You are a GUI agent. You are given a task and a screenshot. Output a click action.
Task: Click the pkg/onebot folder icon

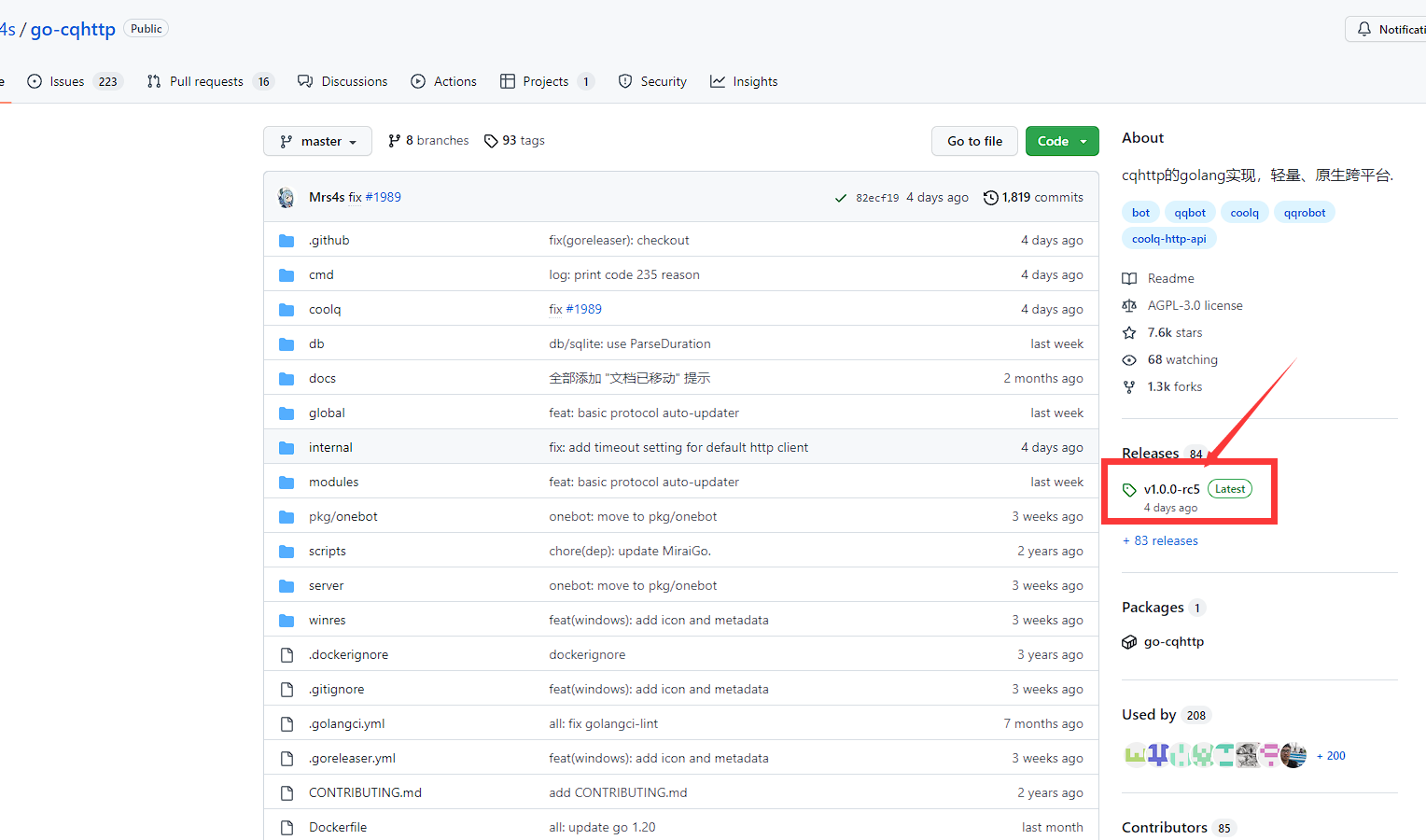[287, 517]
